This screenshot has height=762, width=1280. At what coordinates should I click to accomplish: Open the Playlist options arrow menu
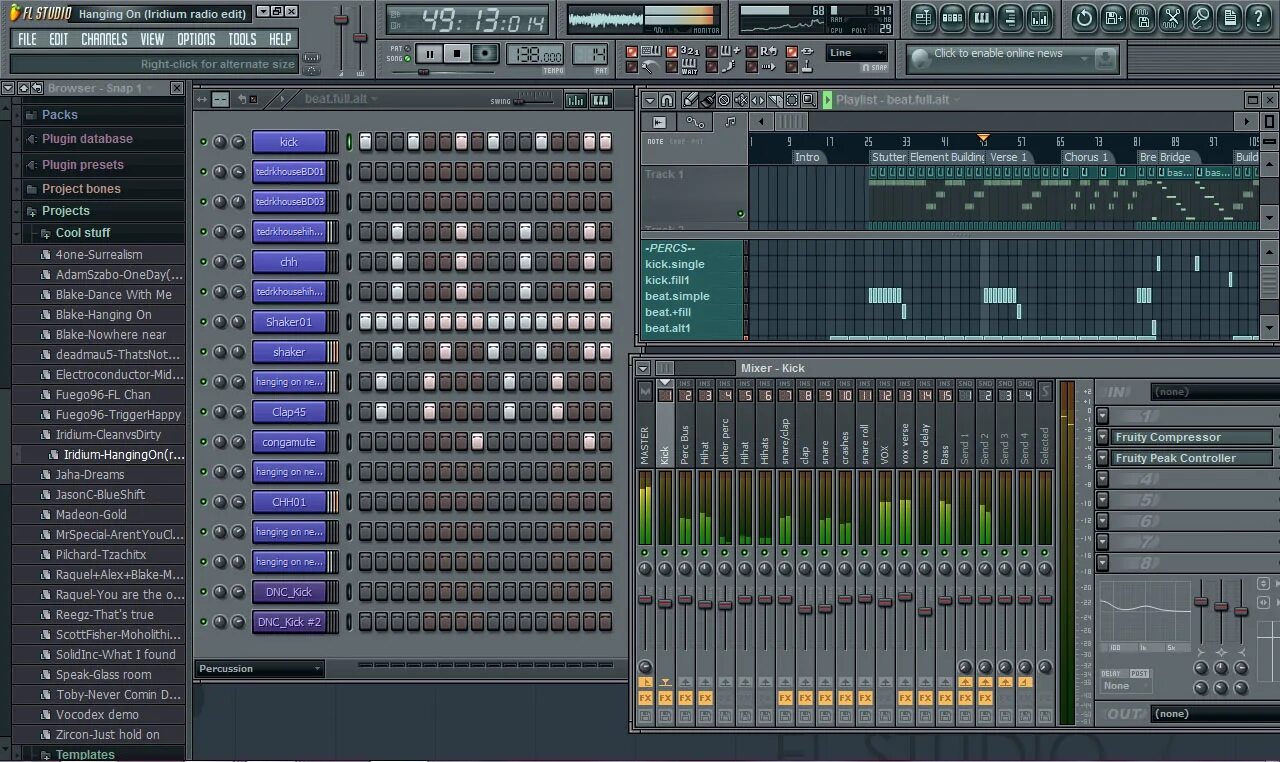click(x=649, y=100)
